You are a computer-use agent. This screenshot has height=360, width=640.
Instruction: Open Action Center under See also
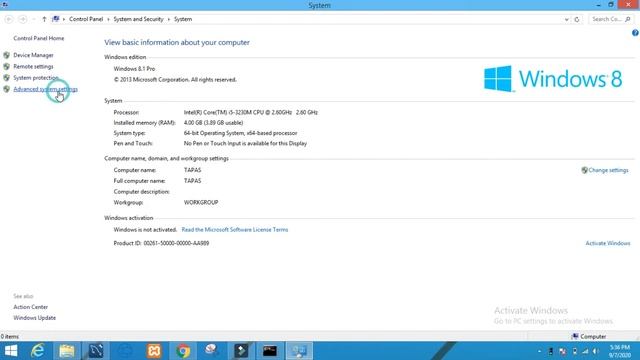pos(31,307)
